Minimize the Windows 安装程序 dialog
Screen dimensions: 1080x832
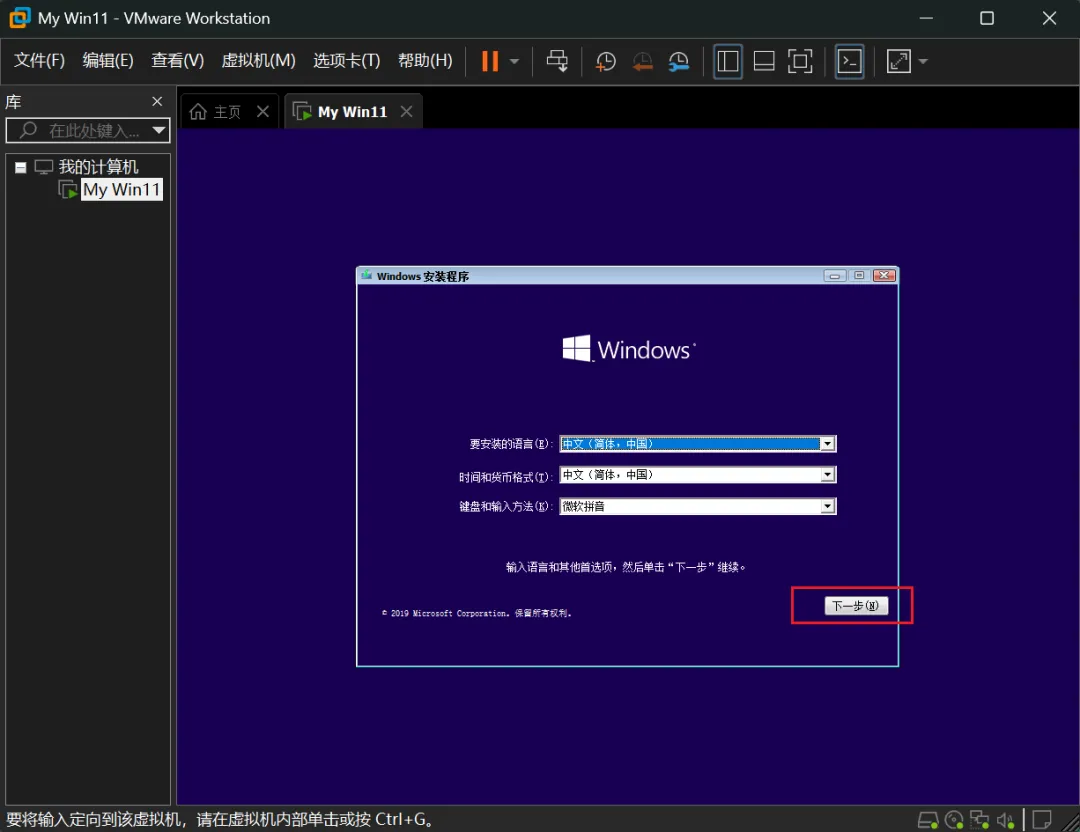pyautogui.click(x=834, y=275)
